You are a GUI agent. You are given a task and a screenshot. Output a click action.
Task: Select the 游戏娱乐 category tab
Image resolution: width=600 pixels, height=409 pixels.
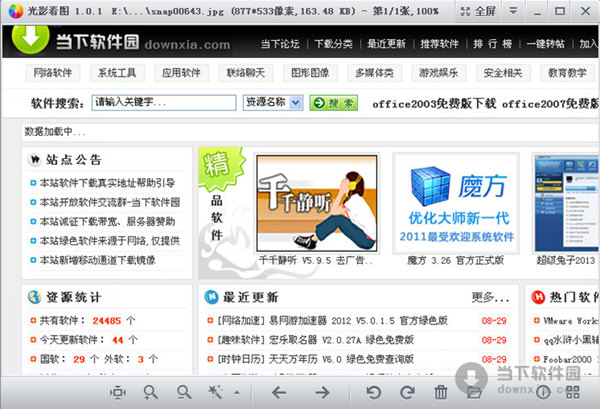coord(439,73)
